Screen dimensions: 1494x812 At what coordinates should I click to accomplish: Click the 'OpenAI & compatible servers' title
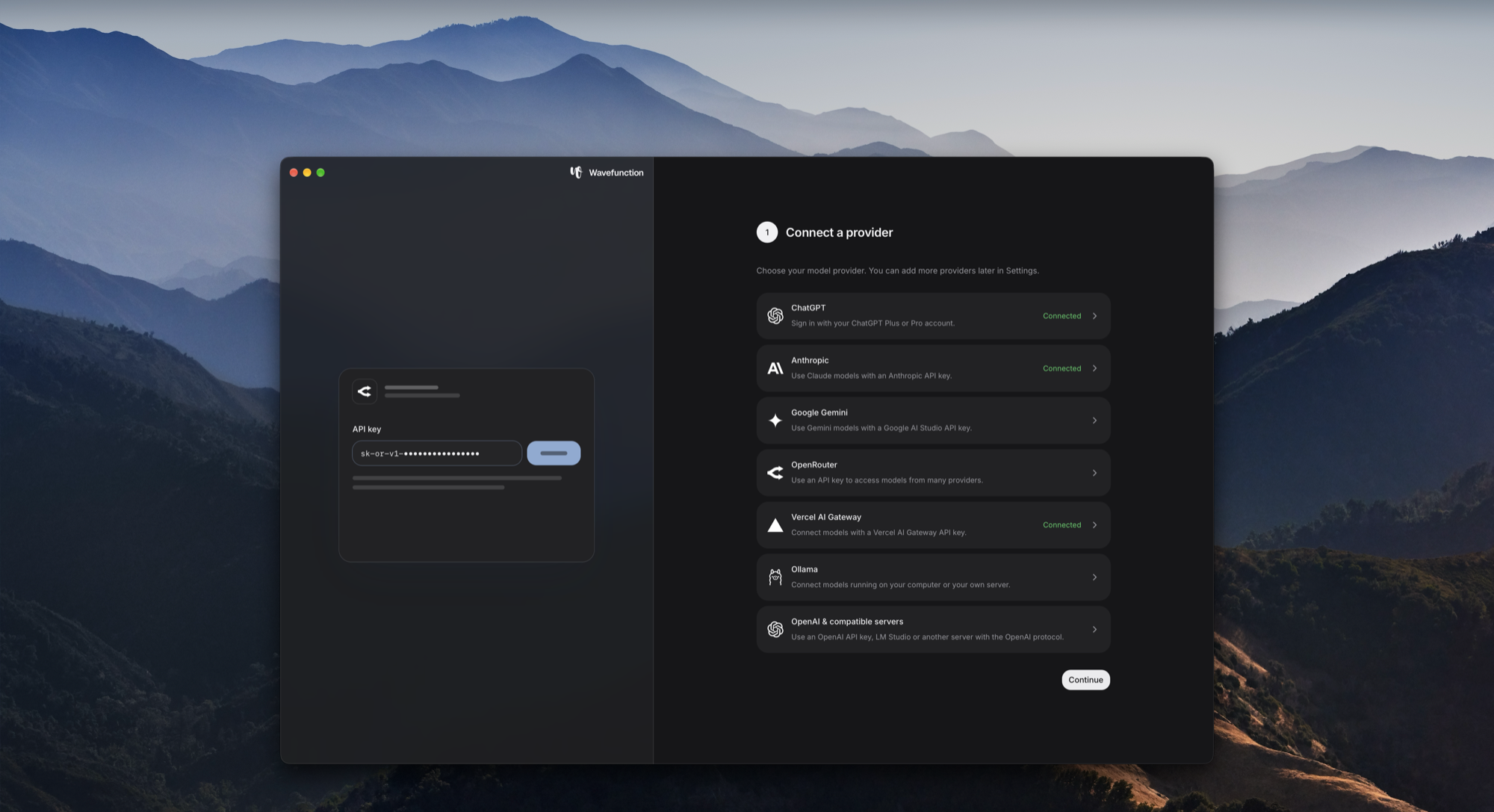click(847, 622)
